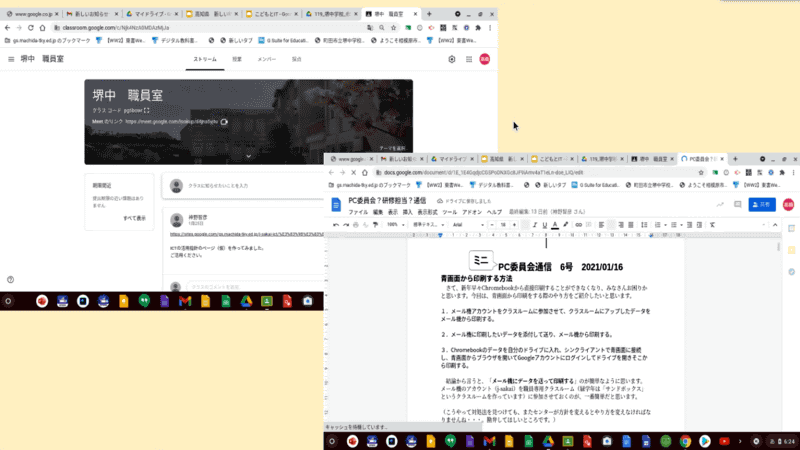Click the launcher circle in right shelf
The width and height of the screenshot is (800, 450).
coord(332,441)
